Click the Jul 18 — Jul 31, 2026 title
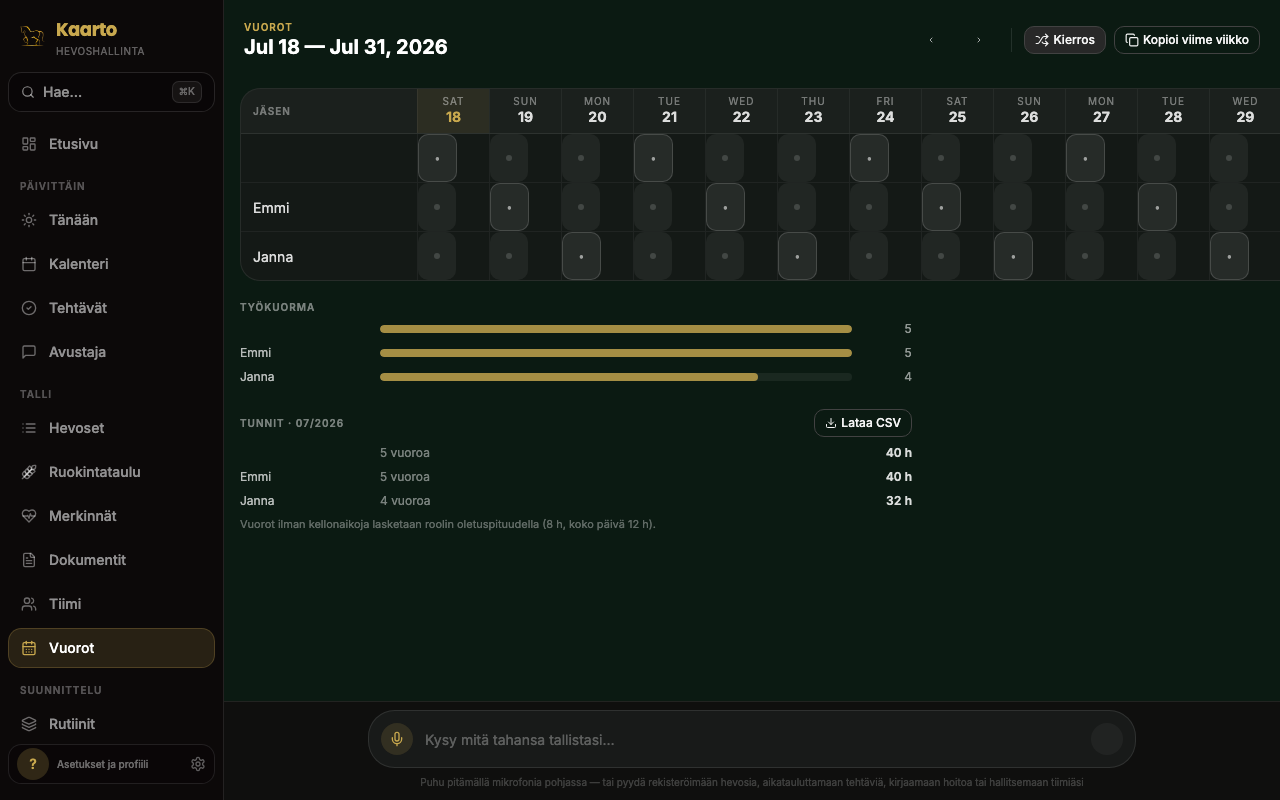 [x=346, y=47]
